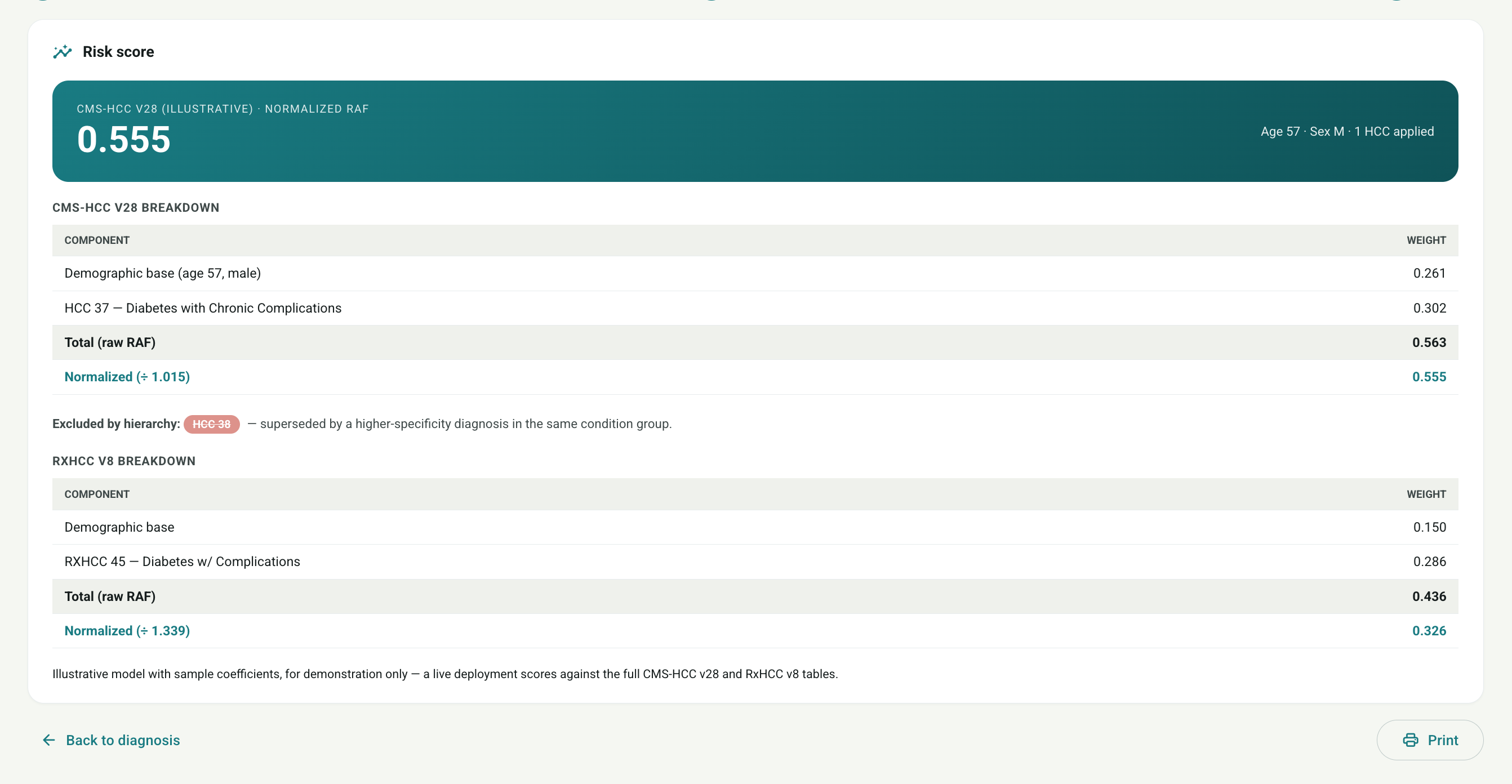Click the 0.326 normalized value
Screen dimensions: 1512x784
[1429, 631]
